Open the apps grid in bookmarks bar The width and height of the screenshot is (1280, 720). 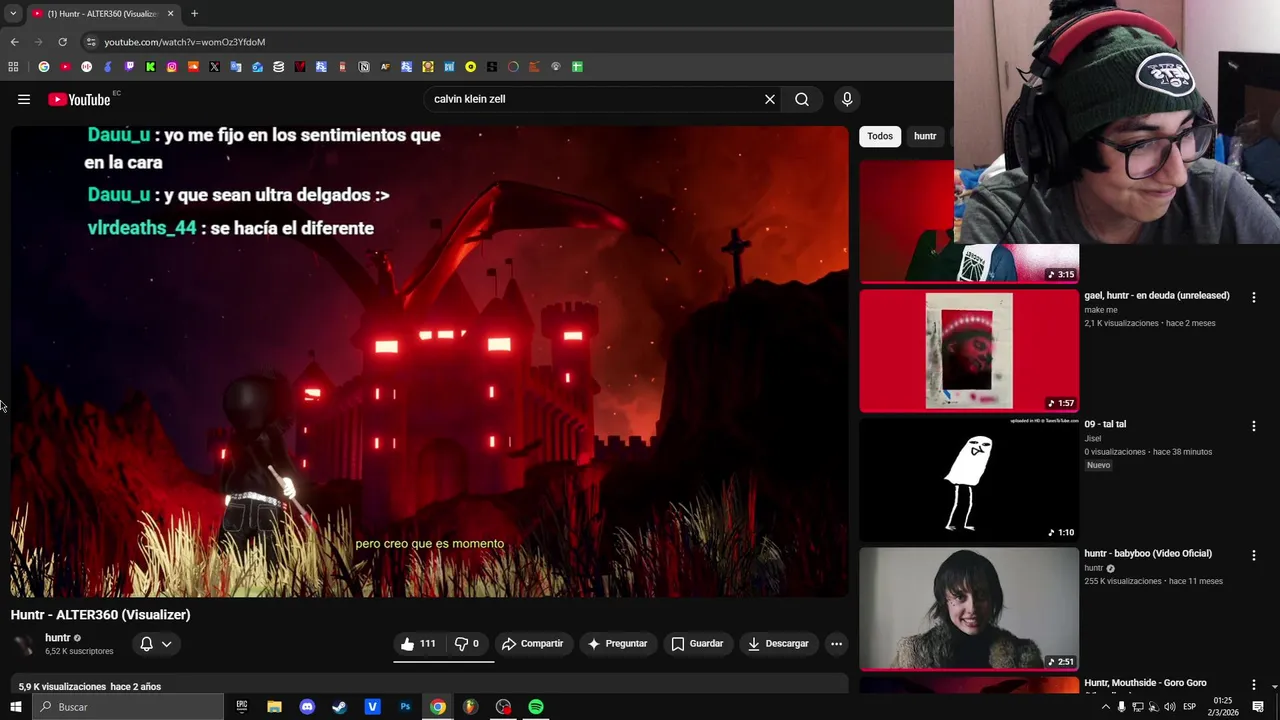tap(13, 67)
